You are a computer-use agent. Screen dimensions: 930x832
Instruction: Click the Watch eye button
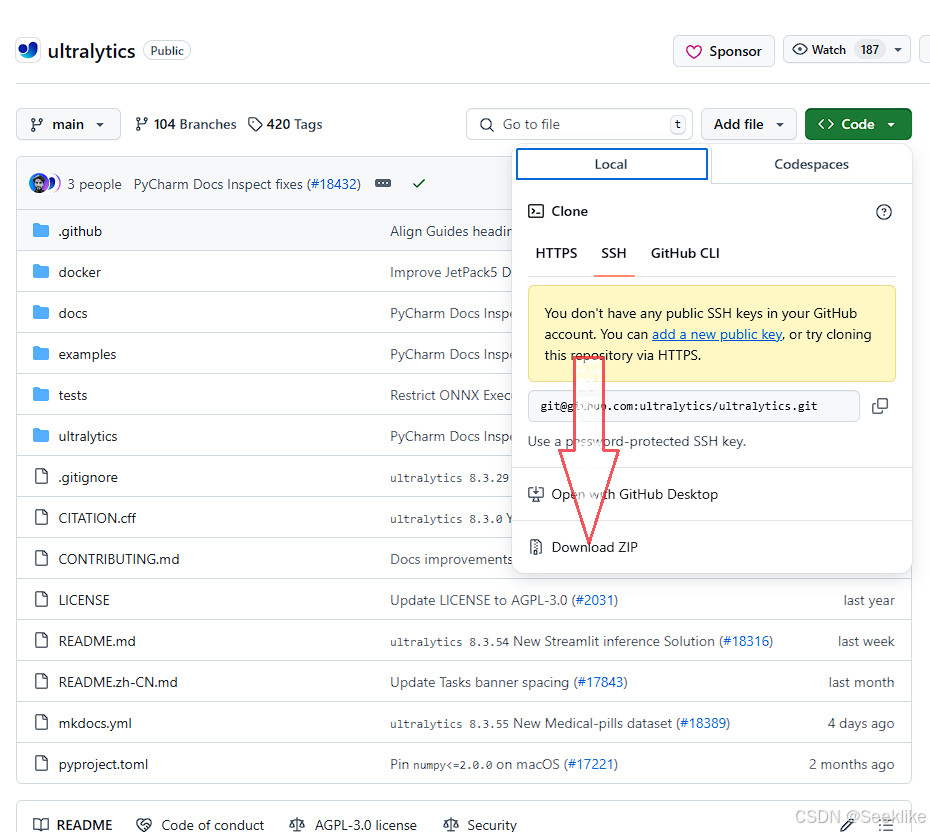point(819,50)
